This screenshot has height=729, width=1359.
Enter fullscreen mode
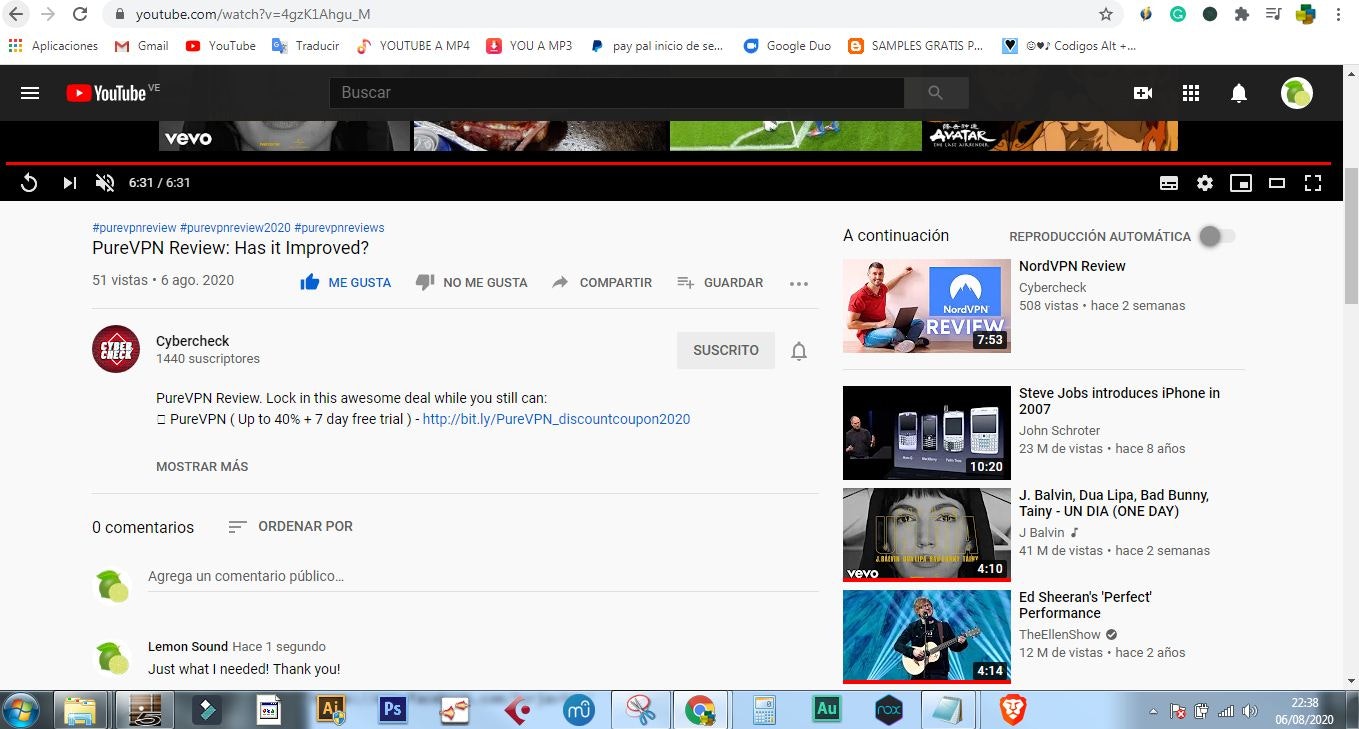[x=1313, y=183]
